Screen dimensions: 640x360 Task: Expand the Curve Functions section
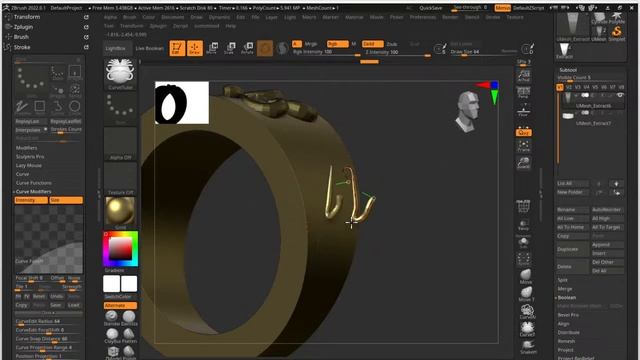33,183
